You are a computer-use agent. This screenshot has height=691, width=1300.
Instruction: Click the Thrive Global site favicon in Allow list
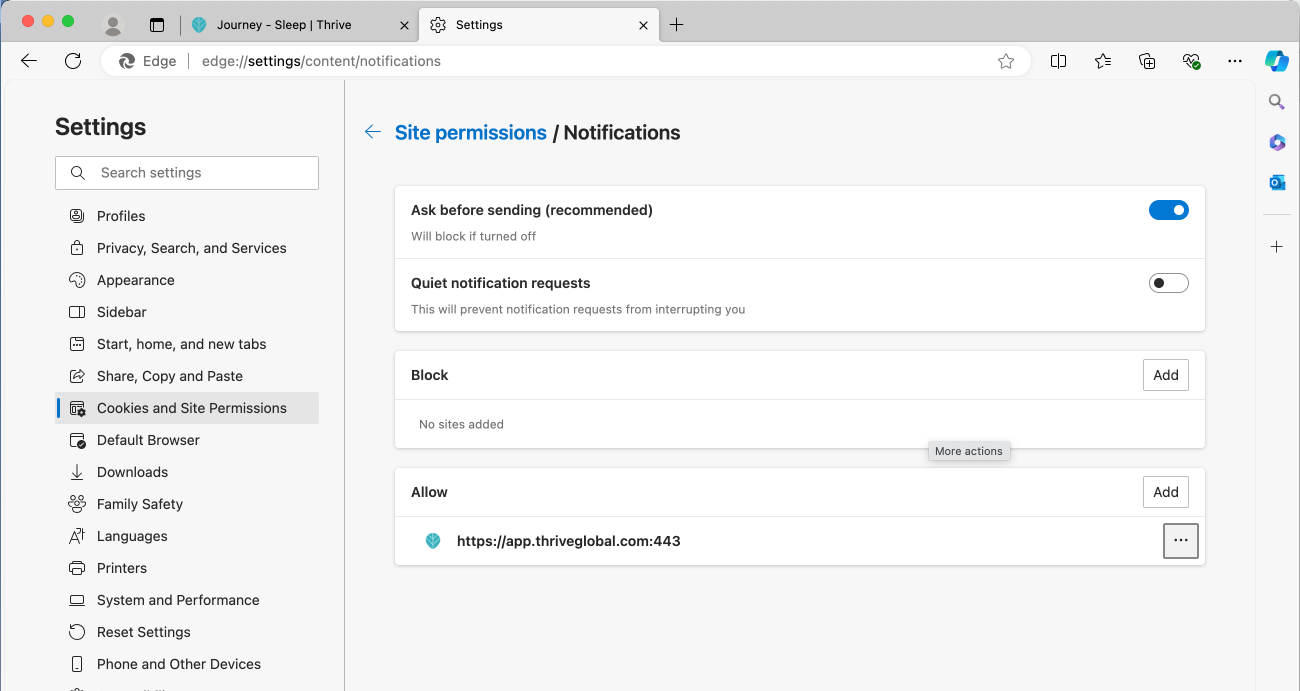click(x=433, y=541)
